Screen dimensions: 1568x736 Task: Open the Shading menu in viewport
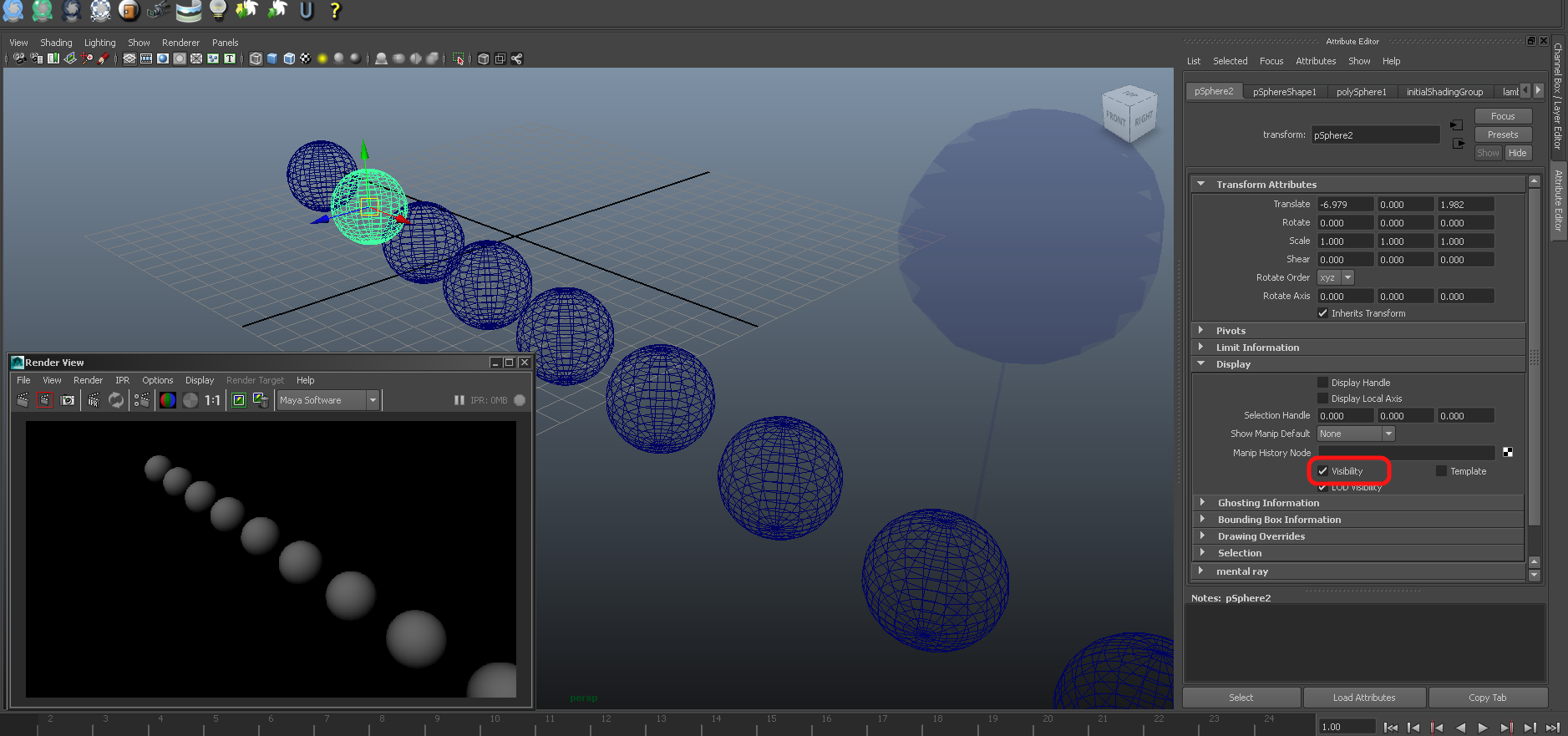(56, 43)
